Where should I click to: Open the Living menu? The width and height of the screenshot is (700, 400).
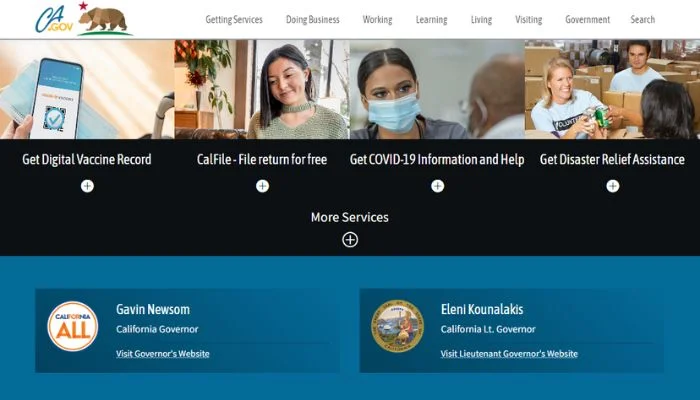(x=481, y=20)
